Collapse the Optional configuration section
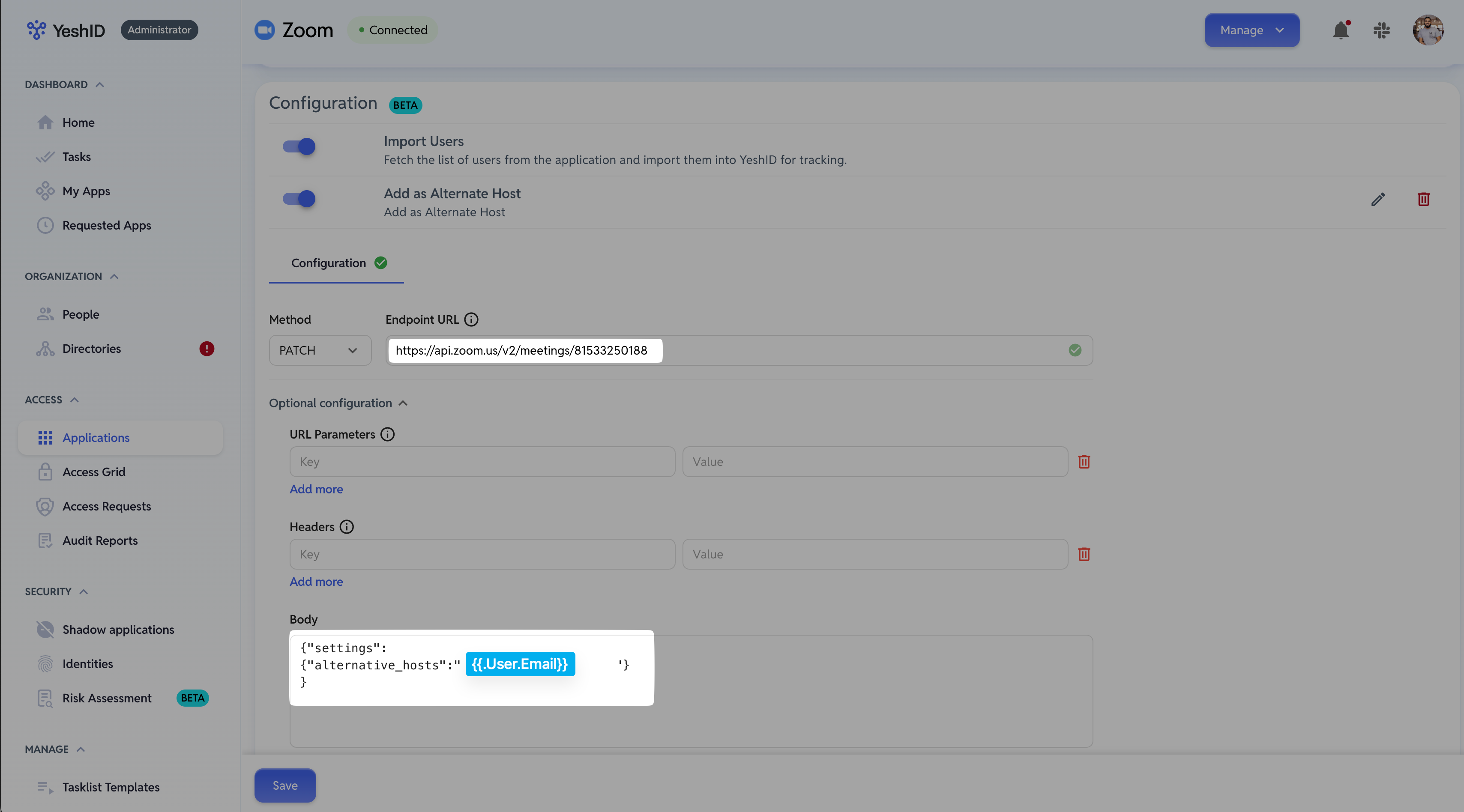Viewport: 1464px width, 812px height. coord(338,403)
